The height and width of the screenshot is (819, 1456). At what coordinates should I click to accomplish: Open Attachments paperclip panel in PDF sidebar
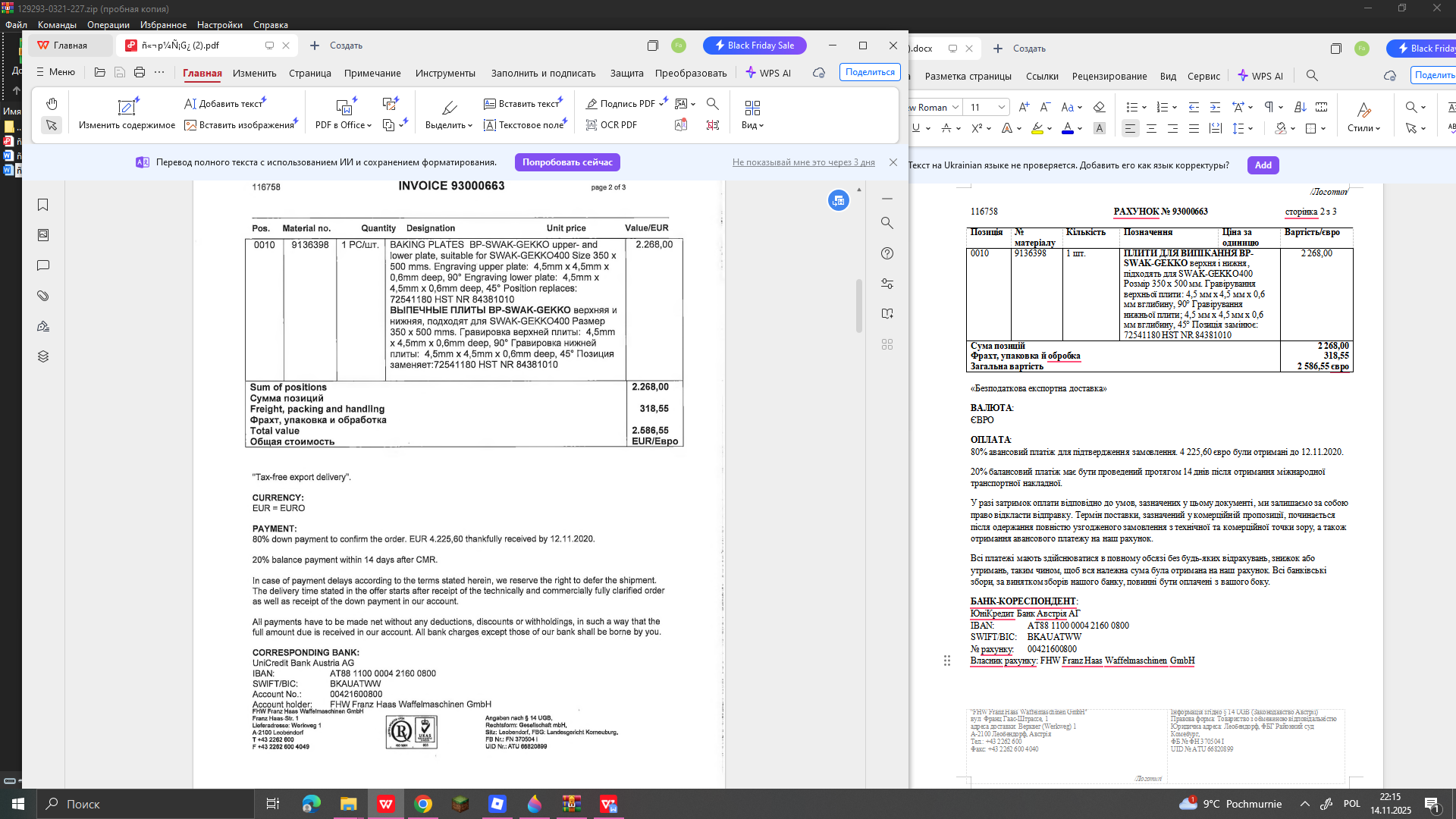[43, 296]
